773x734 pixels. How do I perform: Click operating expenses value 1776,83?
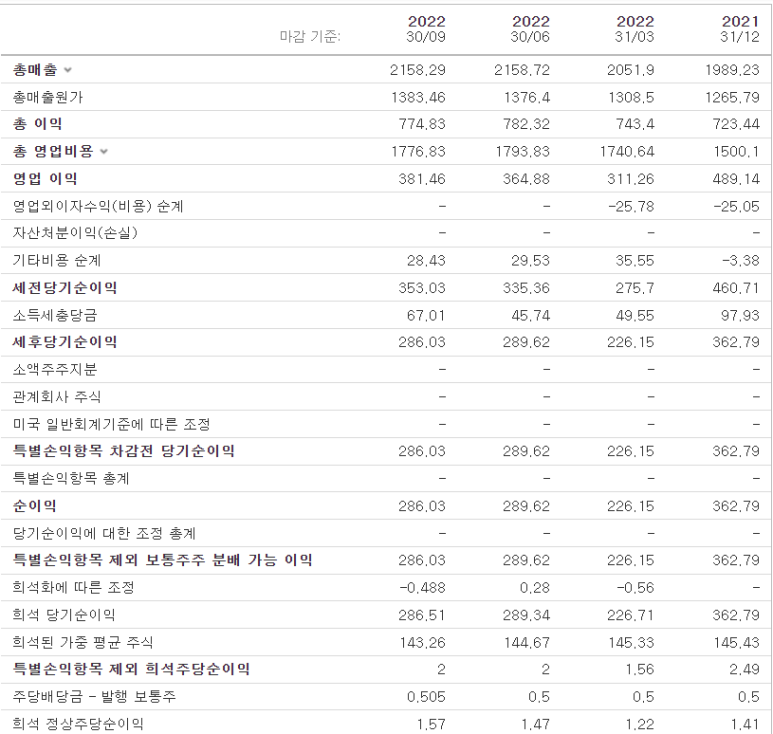pos(419,151)
